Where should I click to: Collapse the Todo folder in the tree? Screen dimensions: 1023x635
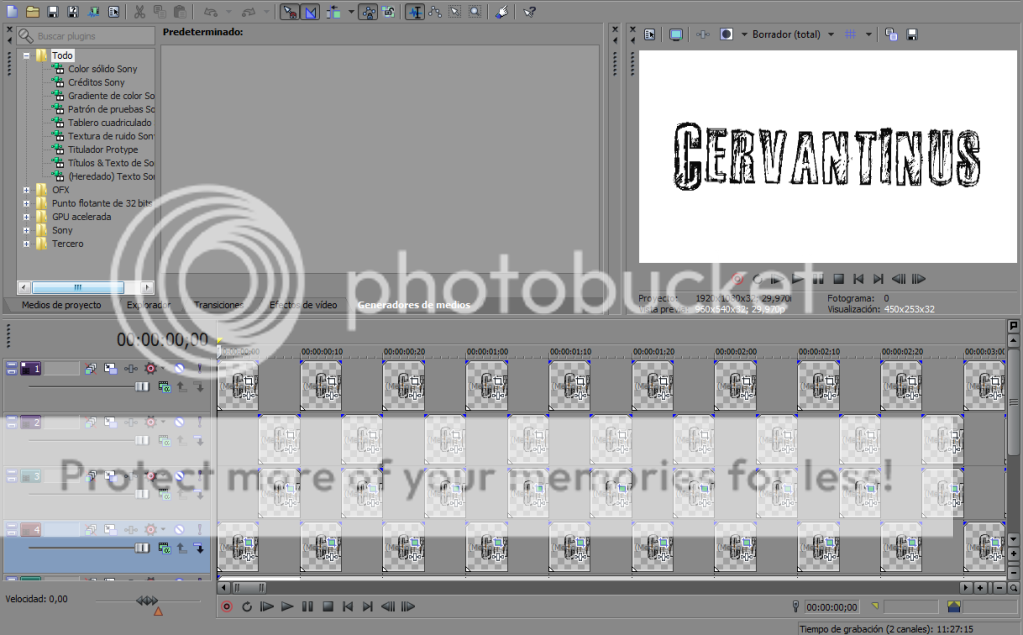27,55
